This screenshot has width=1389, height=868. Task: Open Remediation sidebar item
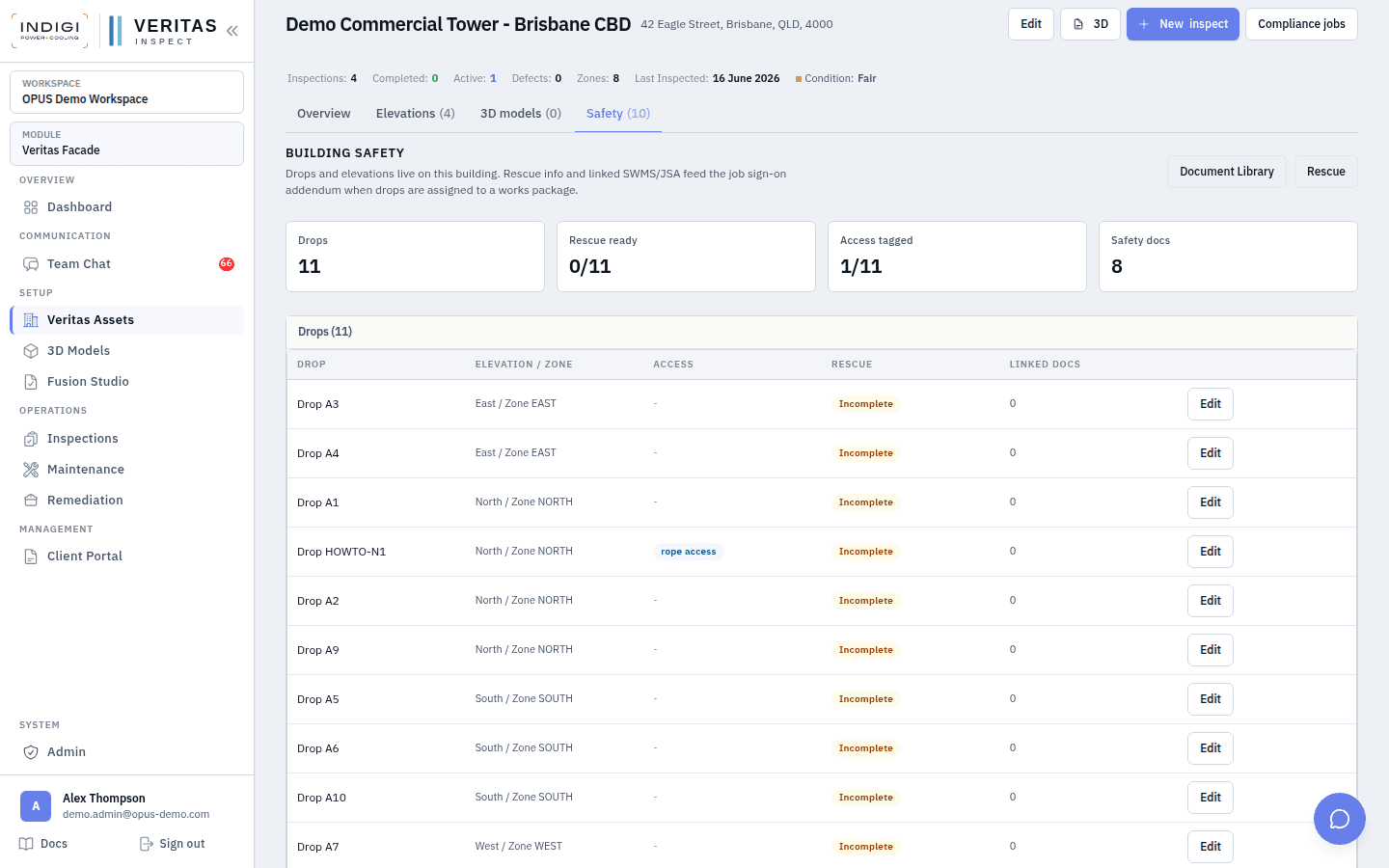(x=126, y=501)
